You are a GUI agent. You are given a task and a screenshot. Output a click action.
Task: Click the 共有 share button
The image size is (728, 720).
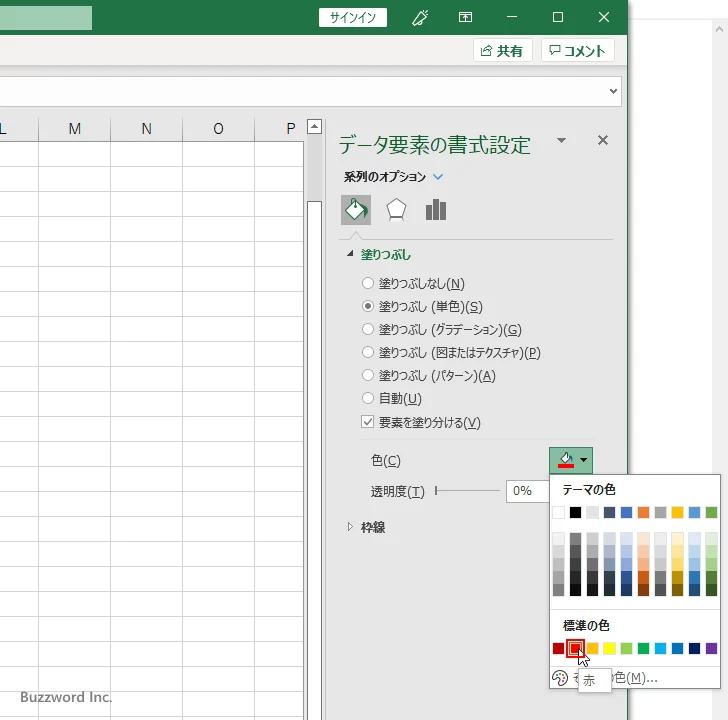502,50
